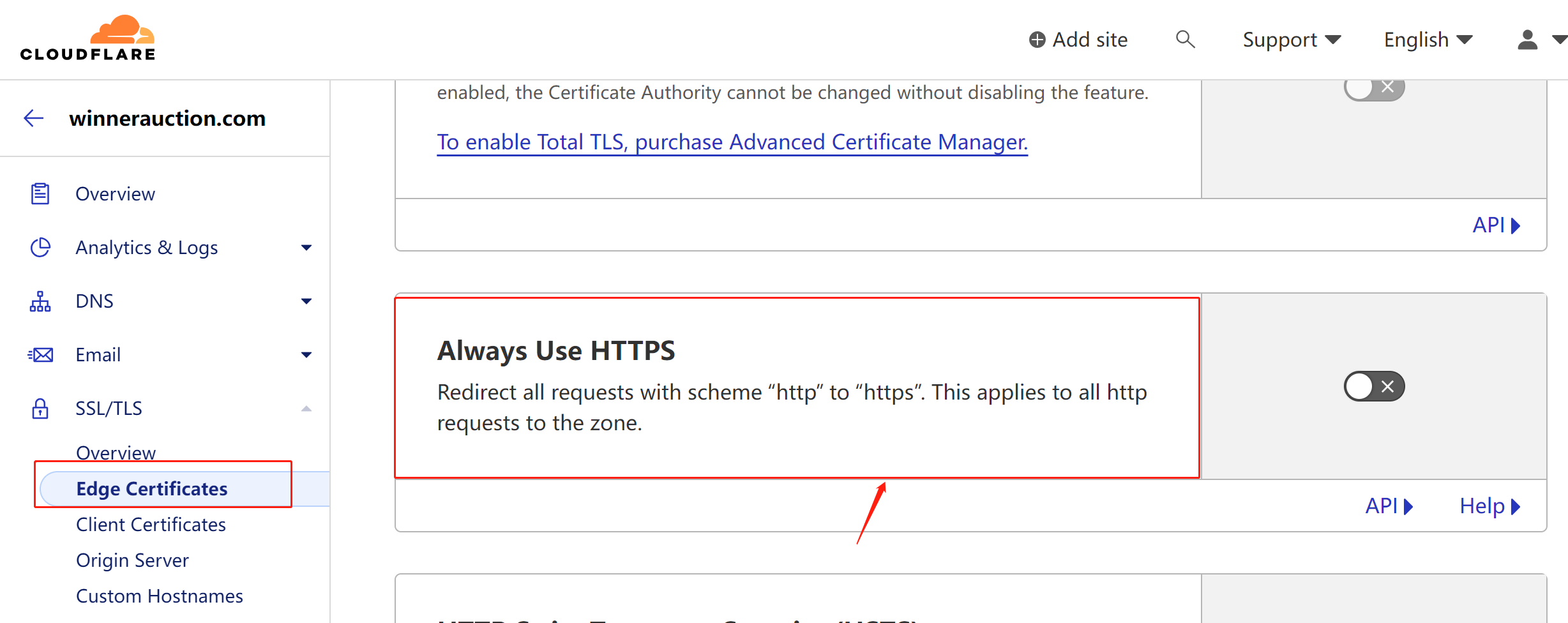Open the English language dropdown
The height and width of the screenshot is (623, 1568).
(x=1428, y=40)
